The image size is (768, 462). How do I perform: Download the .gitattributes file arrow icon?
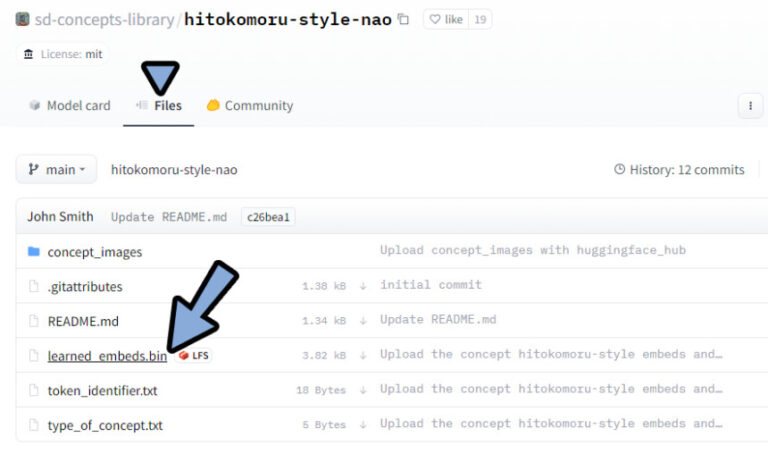[x=363, y=286]
